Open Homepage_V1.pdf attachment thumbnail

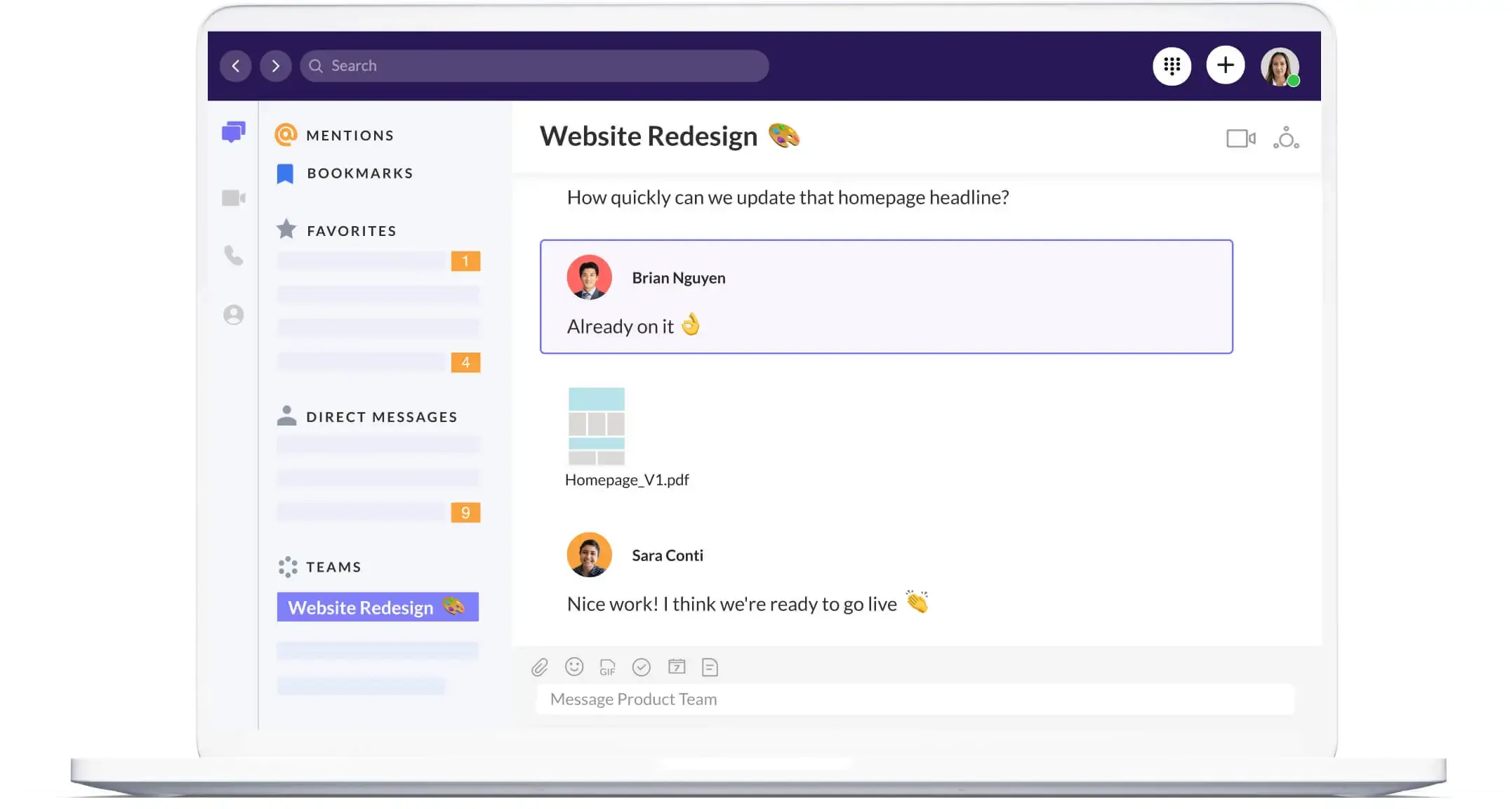pyautogui.click(x=596, y=426)
